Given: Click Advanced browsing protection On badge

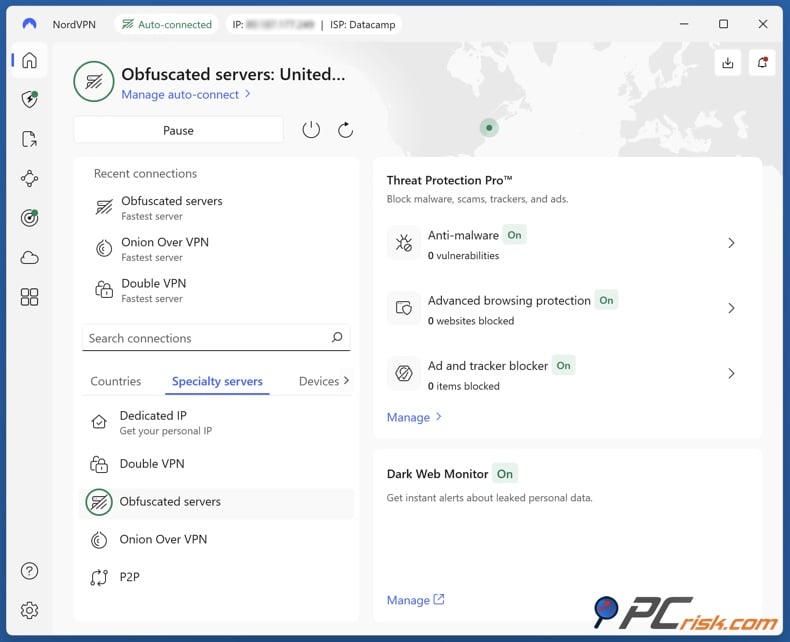Looking at the screenshot, I should 606,300.
